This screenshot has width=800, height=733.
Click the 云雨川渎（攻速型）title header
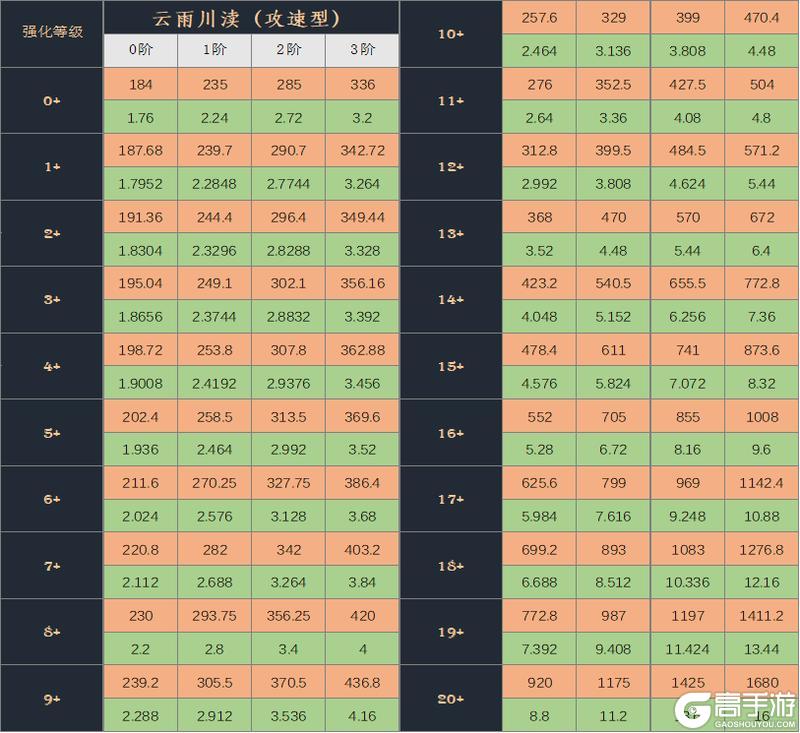tap(251, 18)
